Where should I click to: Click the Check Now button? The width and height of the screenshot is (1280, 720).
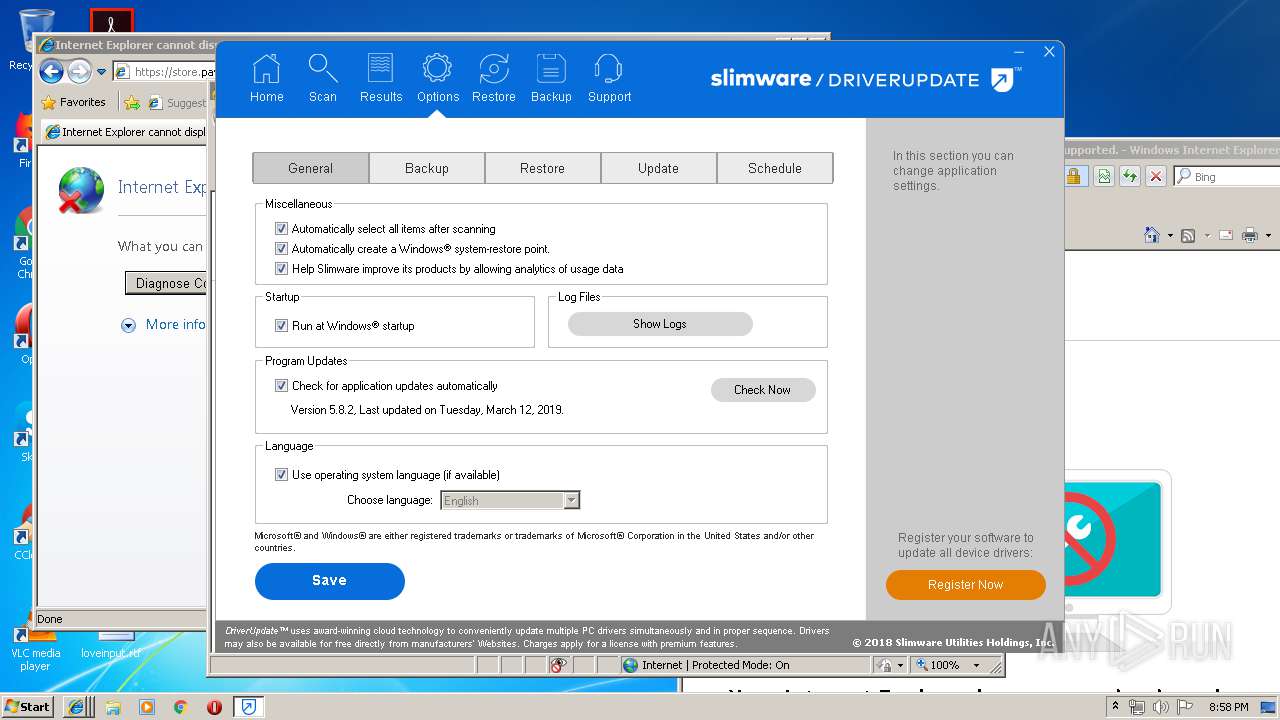763,390
